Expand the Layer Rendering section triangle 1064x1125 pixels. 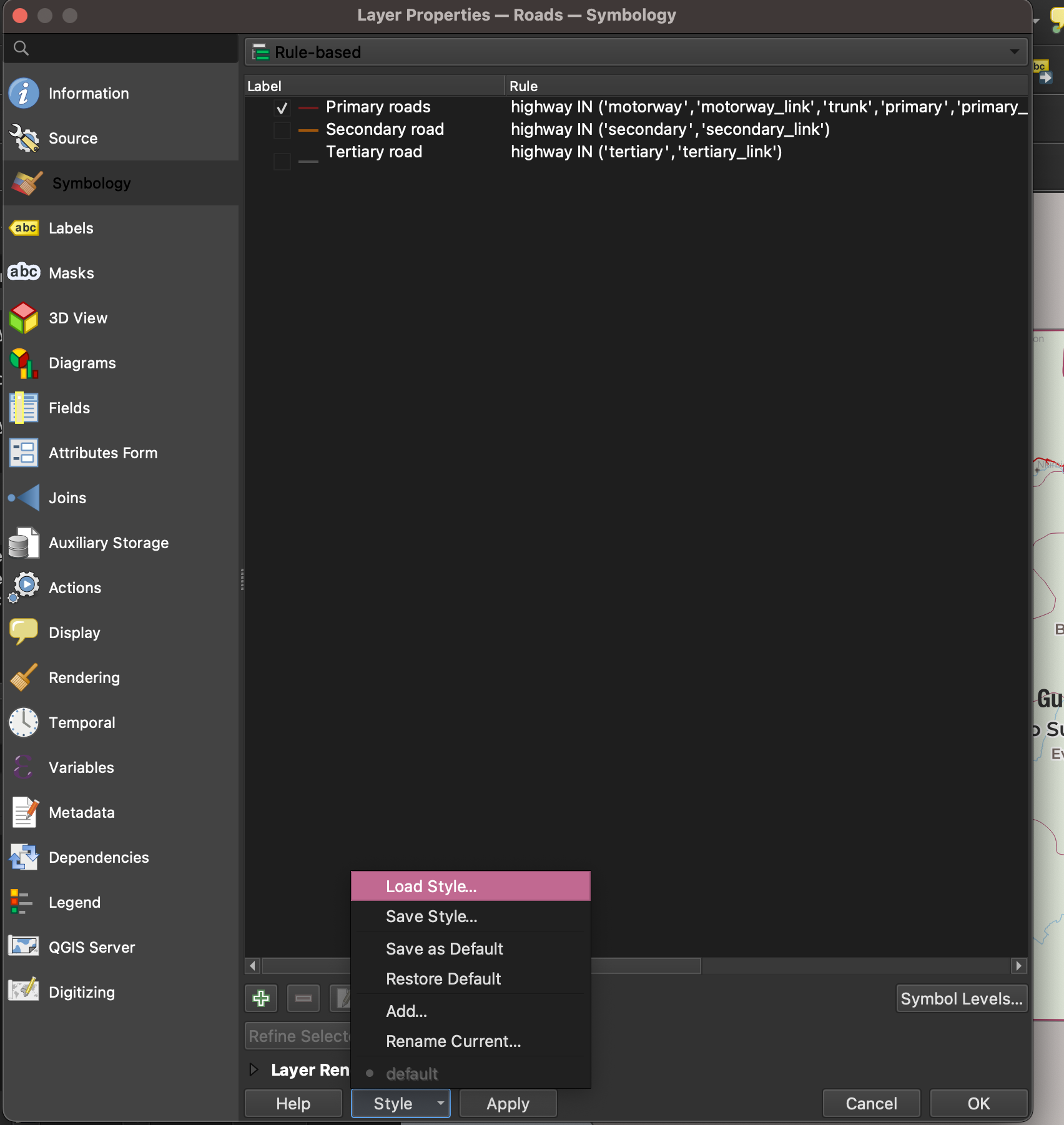[x=254, y=1069]
